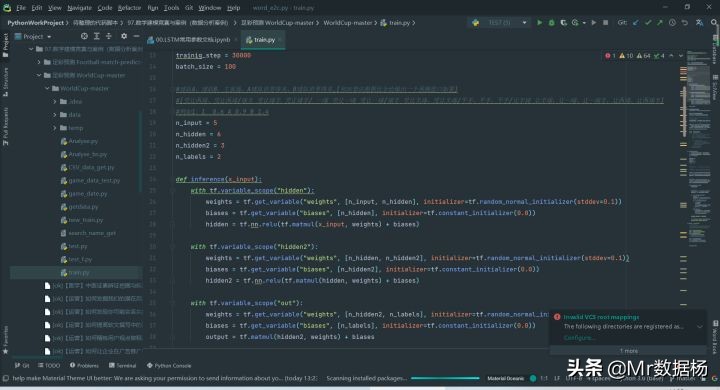The width and height of the screenshot is (720, 390).
Task: Push commits with Git green arrow icon
Action: coord(660,23)
